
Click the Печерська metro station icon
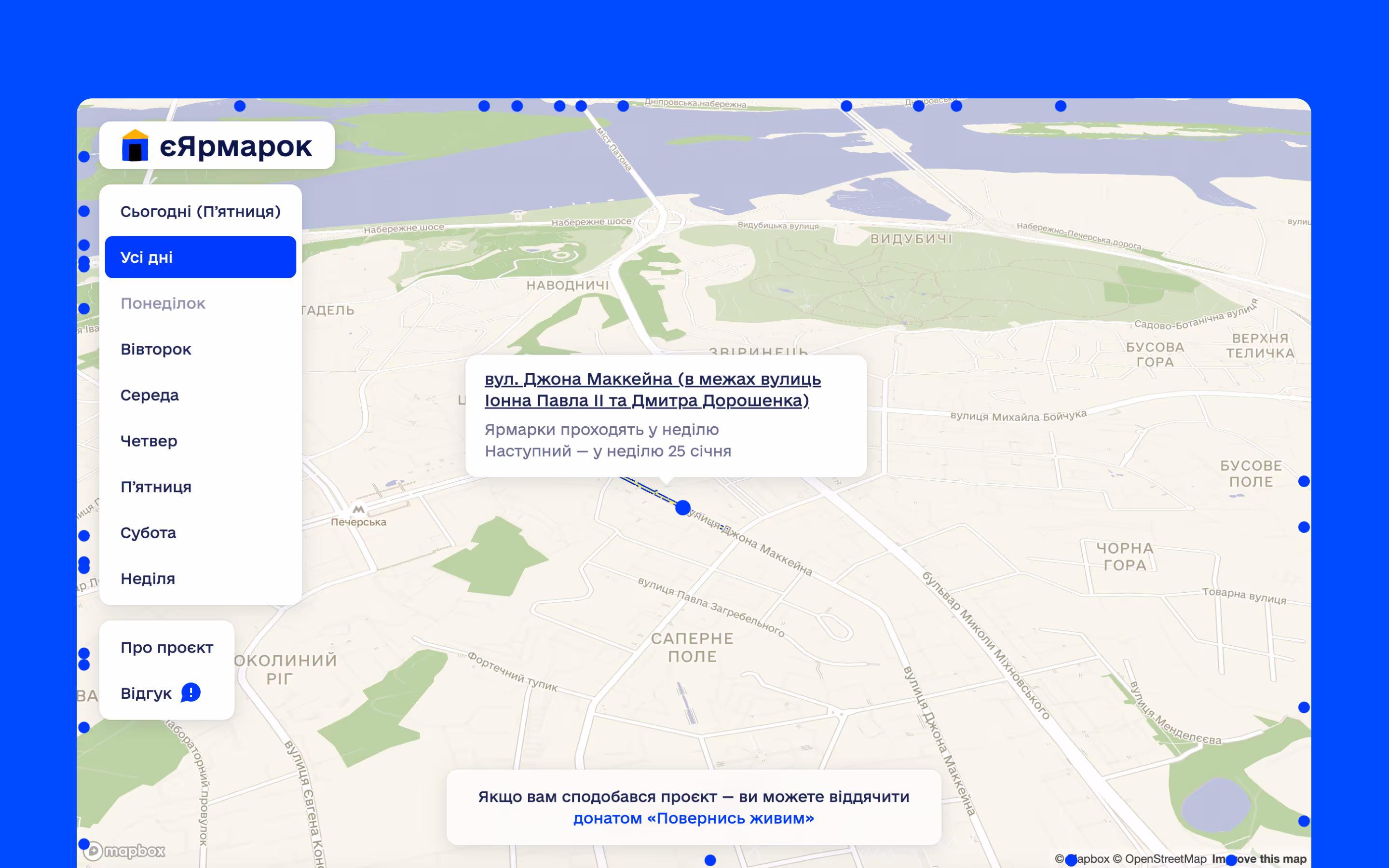[x=358, y=509]
